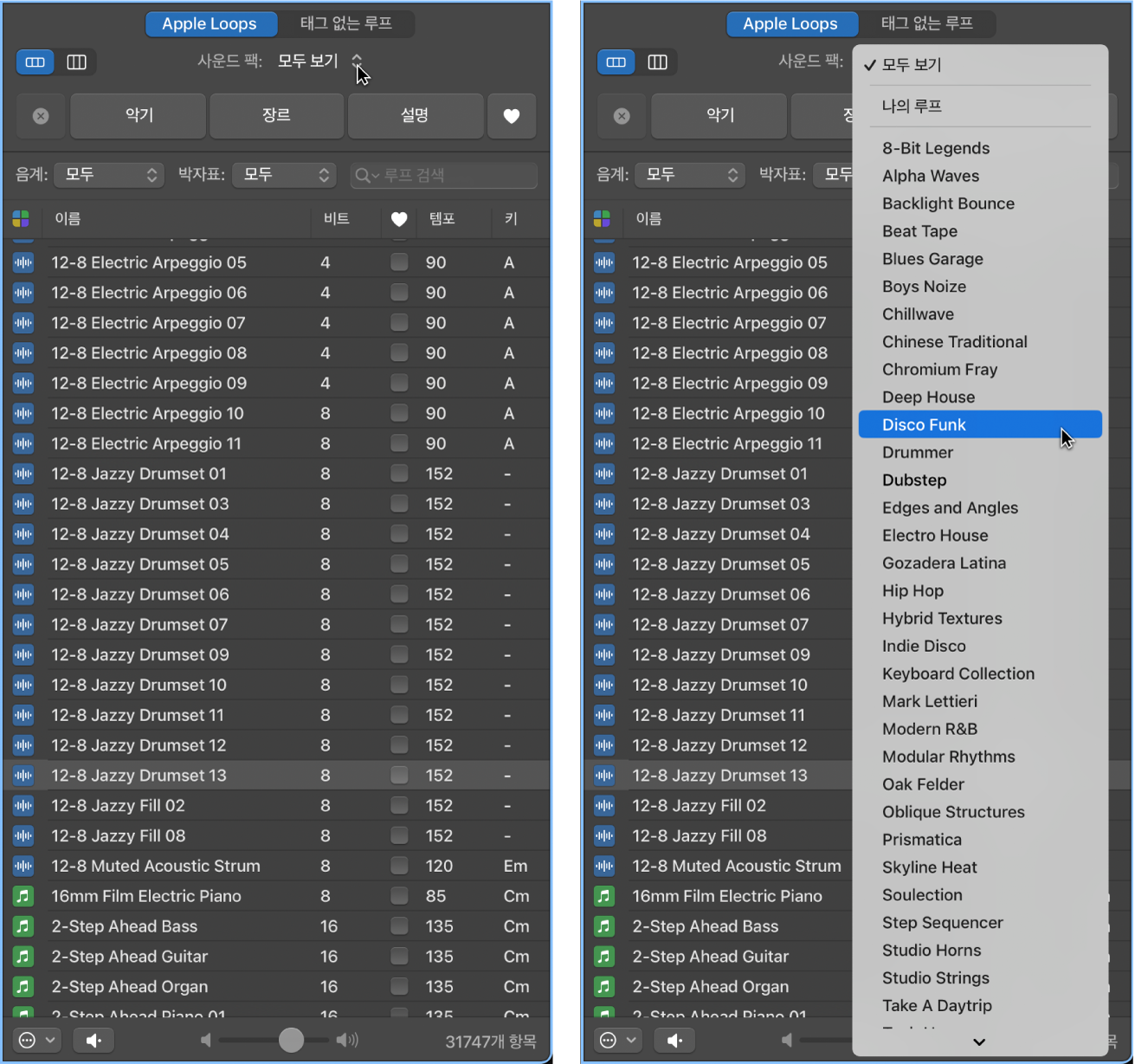Switch to button view in left loop browser

(35, 61)
